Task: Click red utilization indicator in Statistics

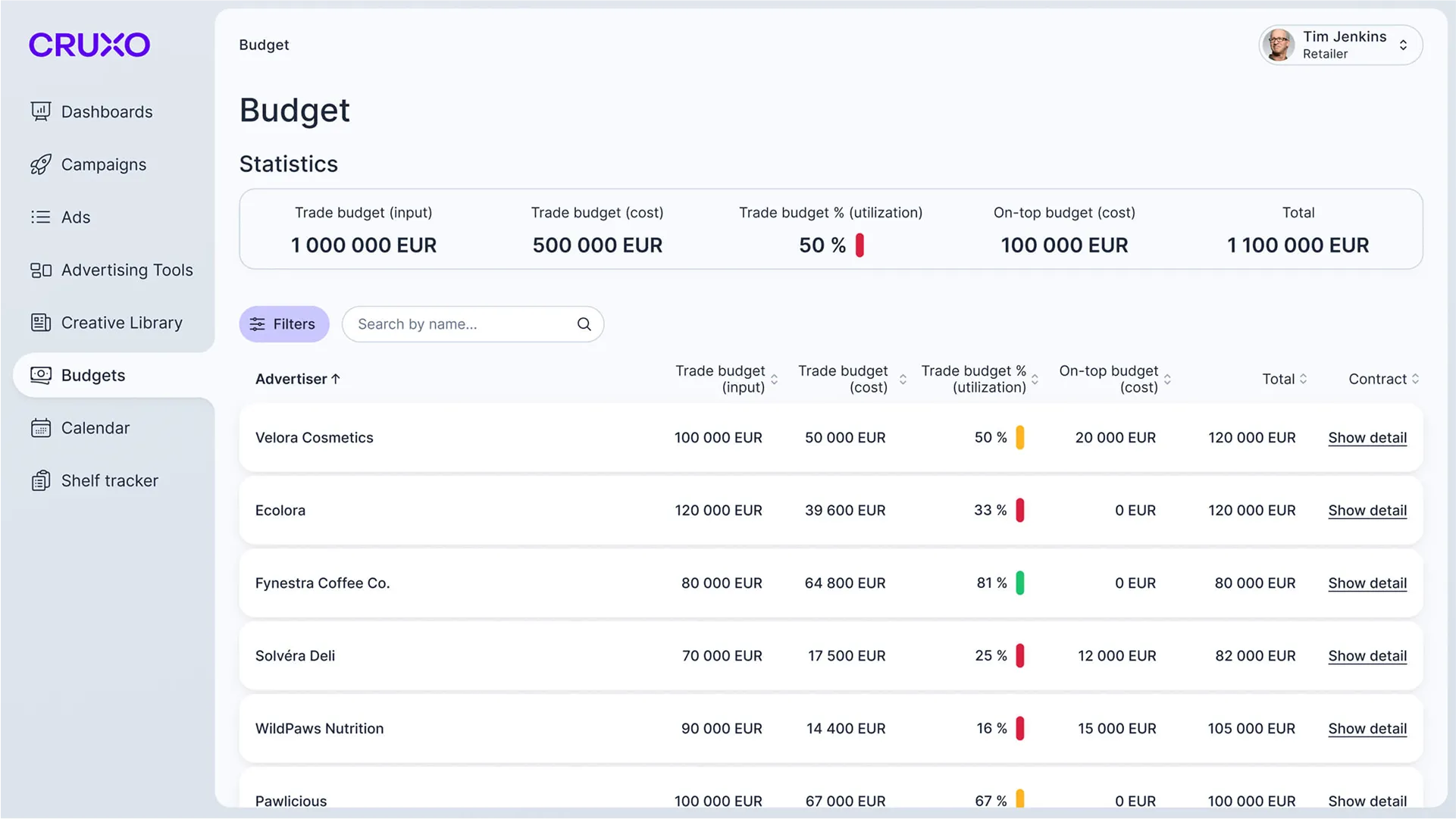Action: (860, 245)
